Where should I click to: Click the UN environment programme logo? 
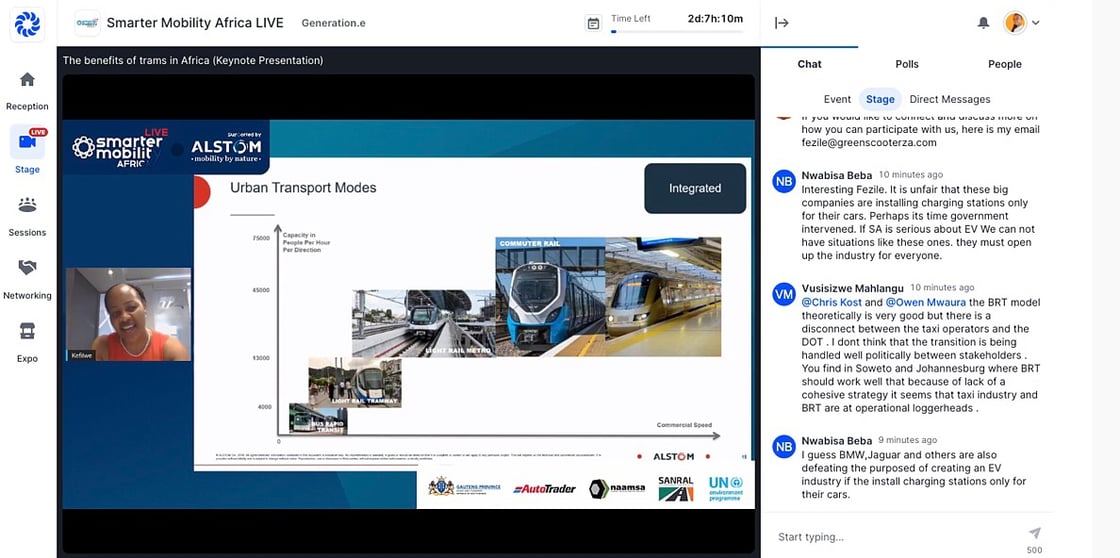(x=725, y=489)
